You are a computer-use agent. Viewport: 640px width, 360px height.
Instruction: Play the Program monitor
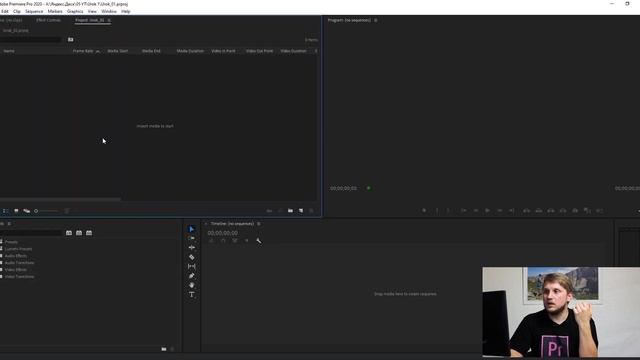click(487, 211)
